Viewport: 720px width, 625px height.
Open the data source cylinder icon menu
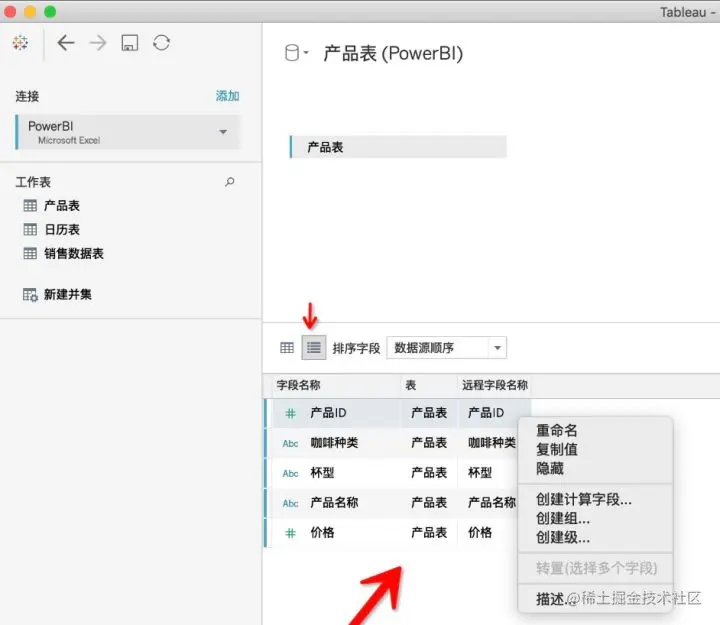click(296, 53)
